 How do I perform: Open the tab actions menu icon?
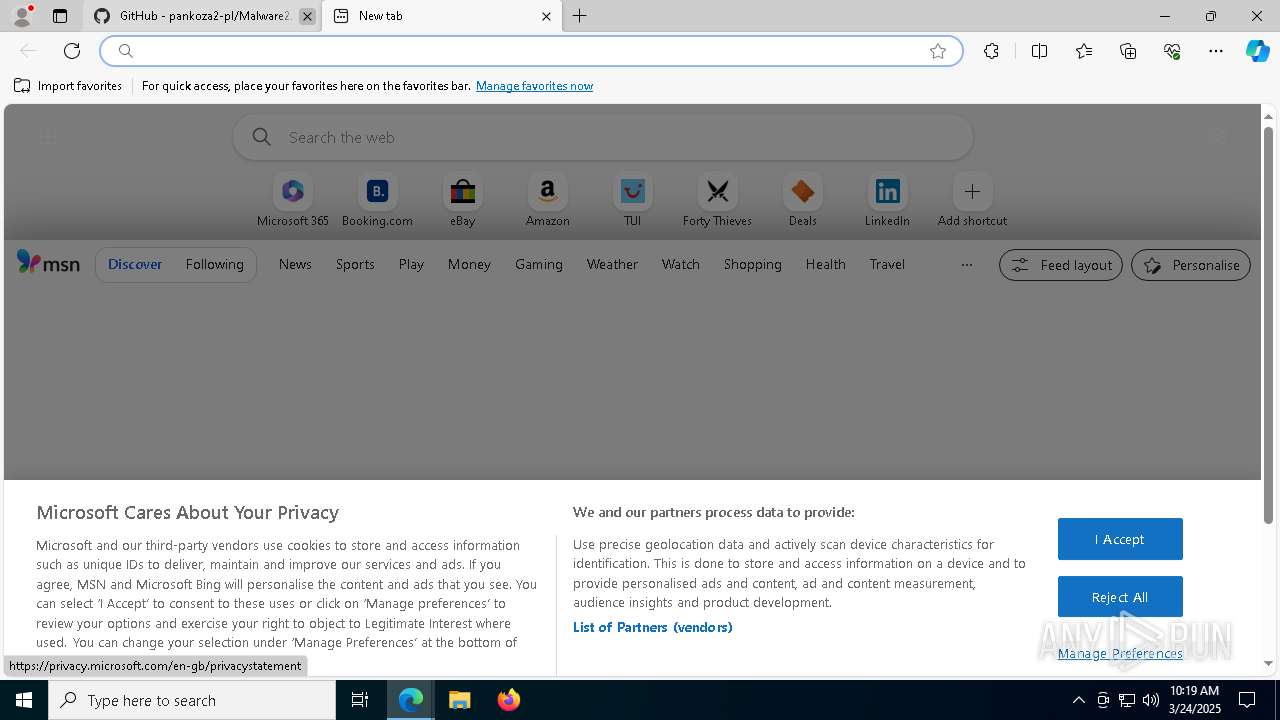60,16
